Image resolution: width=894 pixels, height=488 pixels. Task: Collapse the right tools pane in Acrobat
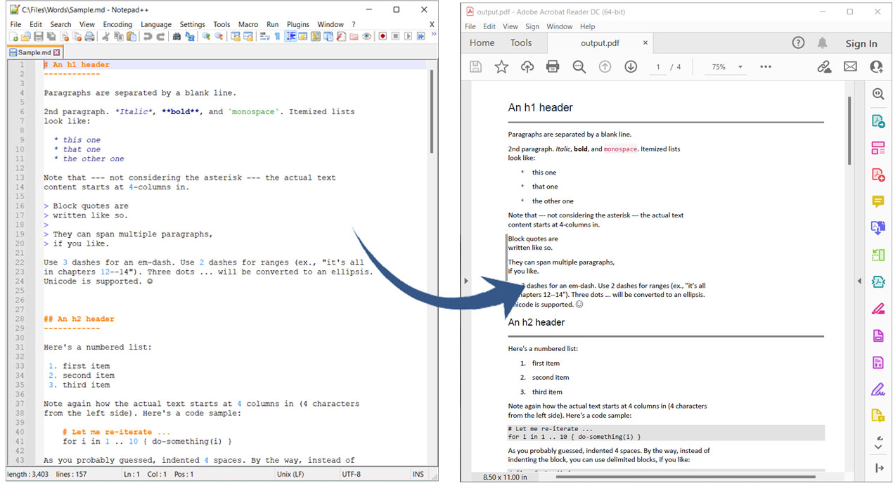pyautogui.click(x=859, y=280)
